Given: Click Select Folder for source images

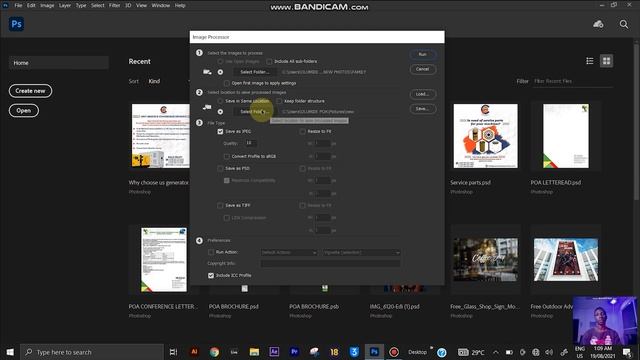Looking at the screenshot, I should click(x=255, y=72).
